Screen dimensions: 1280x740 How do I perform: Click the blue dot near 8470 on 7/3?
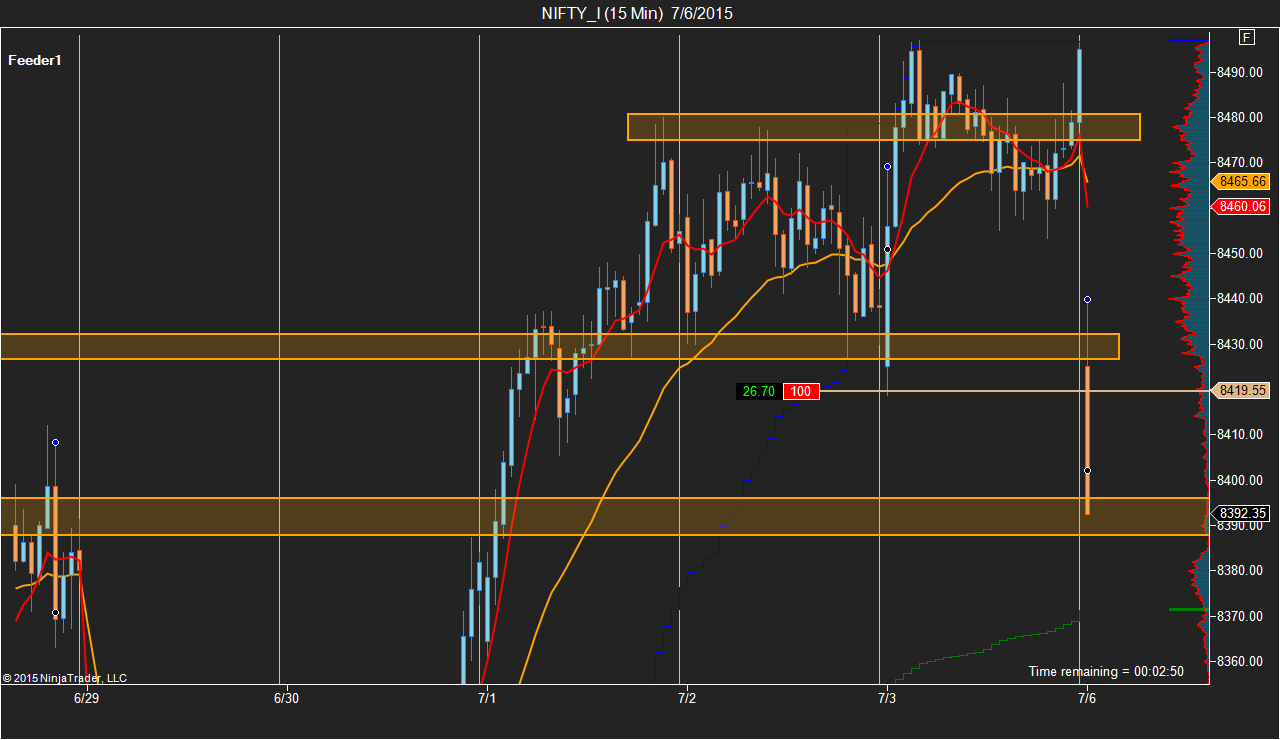click(x=887, y=166)
